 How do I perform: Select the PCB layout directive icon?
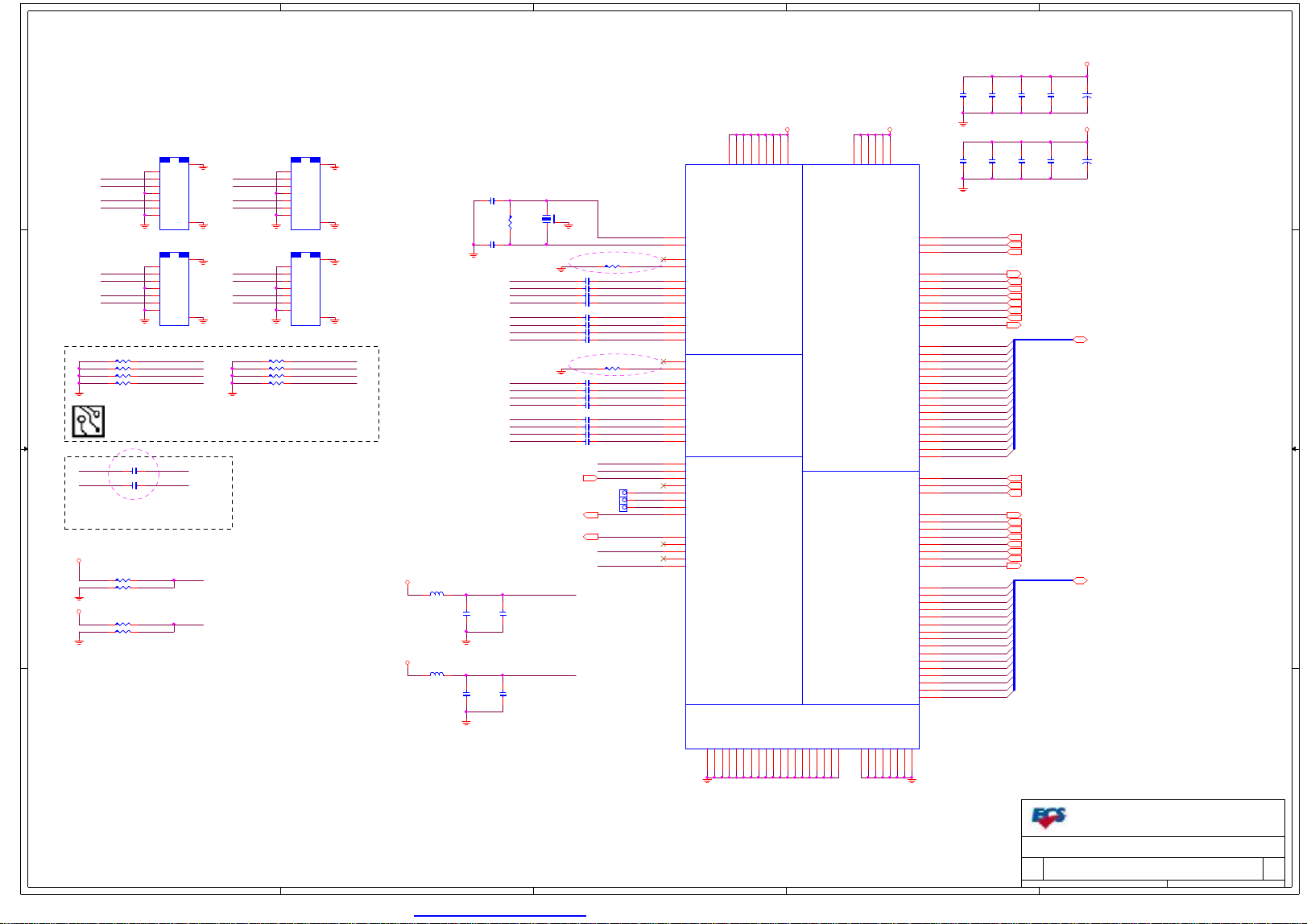click(x=89, y=421)
